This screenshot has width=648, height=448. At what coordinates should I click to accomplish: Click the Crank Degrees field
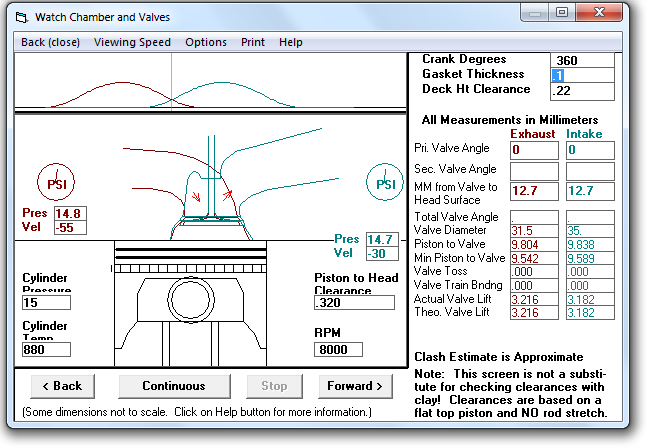pos(583,60)
